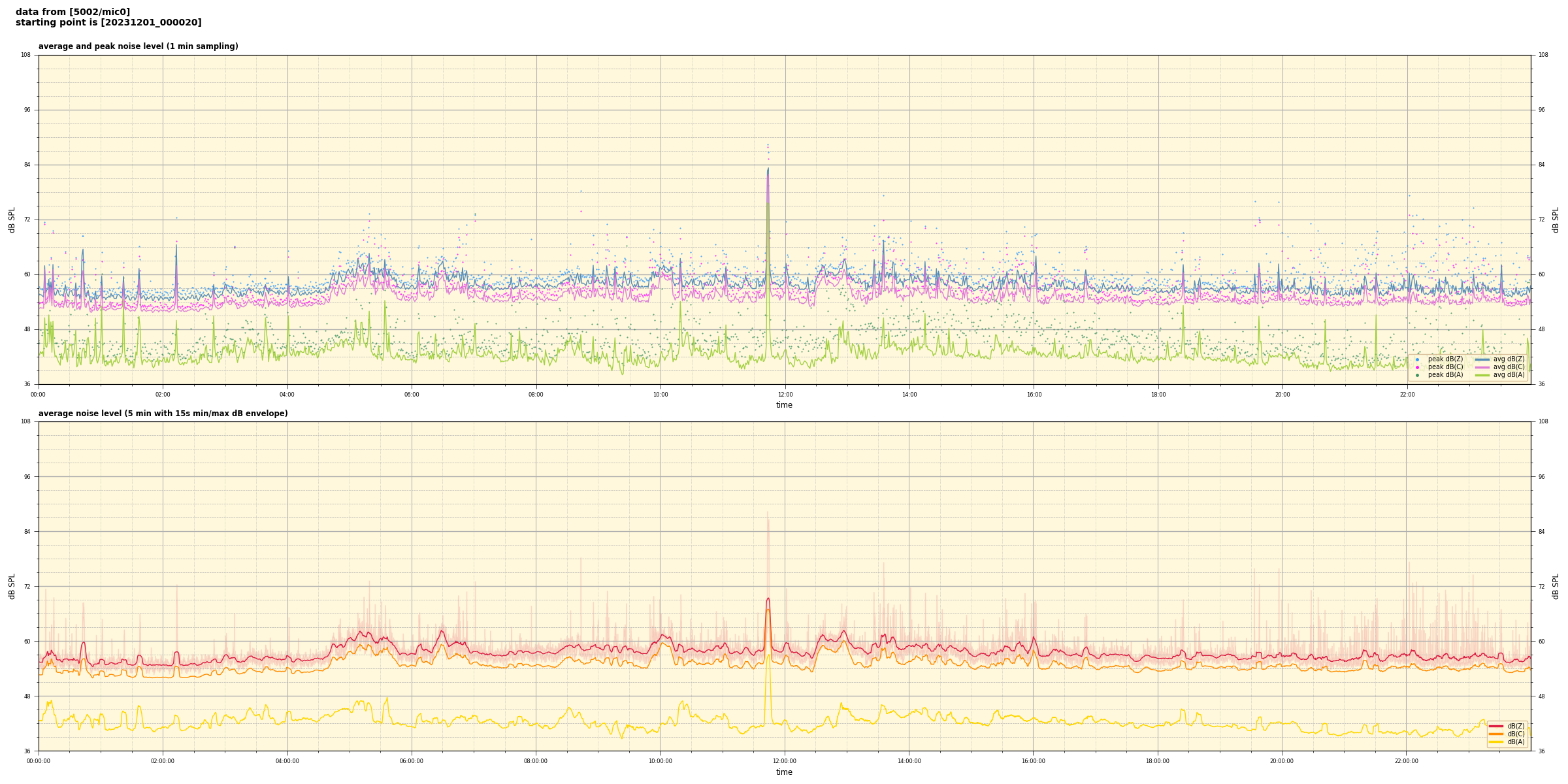Click the top chart noon spike peak

point(768,169)
